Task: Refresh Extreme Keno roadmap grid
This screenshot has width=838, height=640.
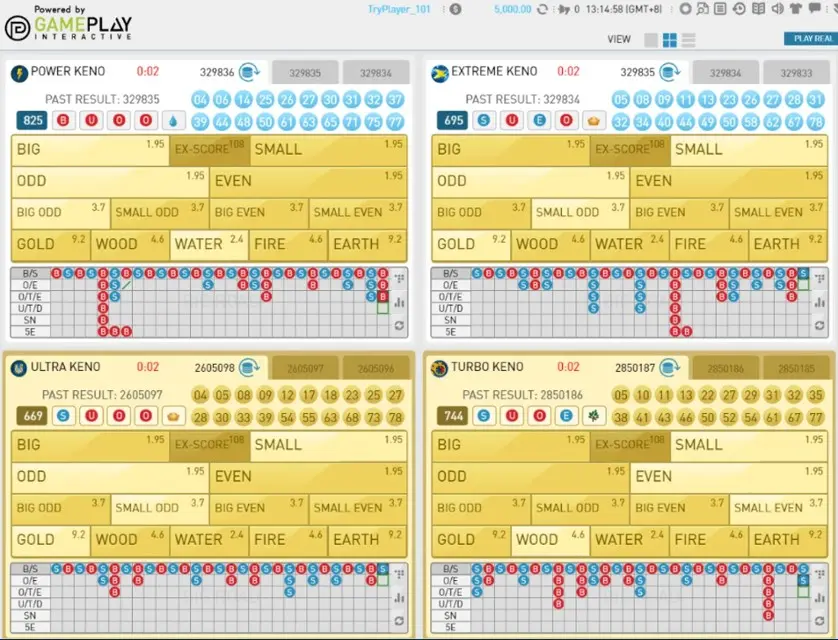Action: (x=819, y=325)
